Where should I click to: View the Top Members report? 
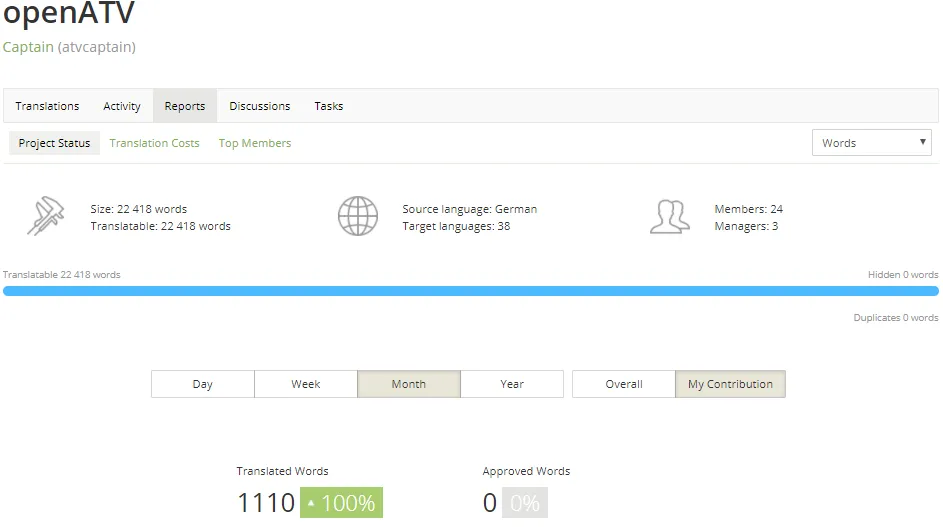(x=255, y=143)
